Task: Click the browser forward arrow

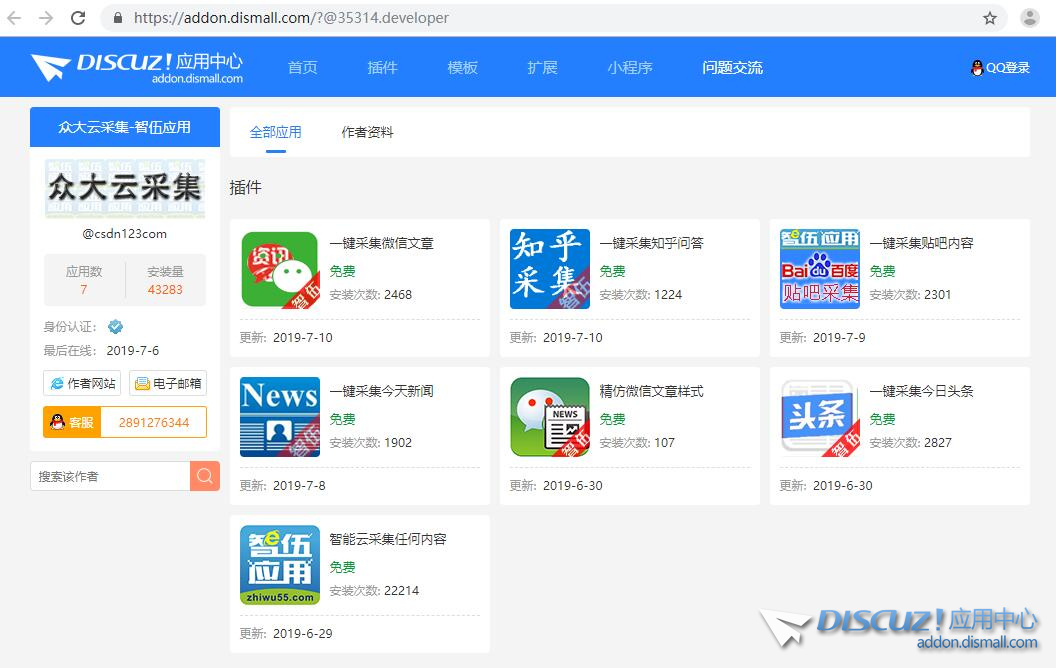Action: pos(46,18)
